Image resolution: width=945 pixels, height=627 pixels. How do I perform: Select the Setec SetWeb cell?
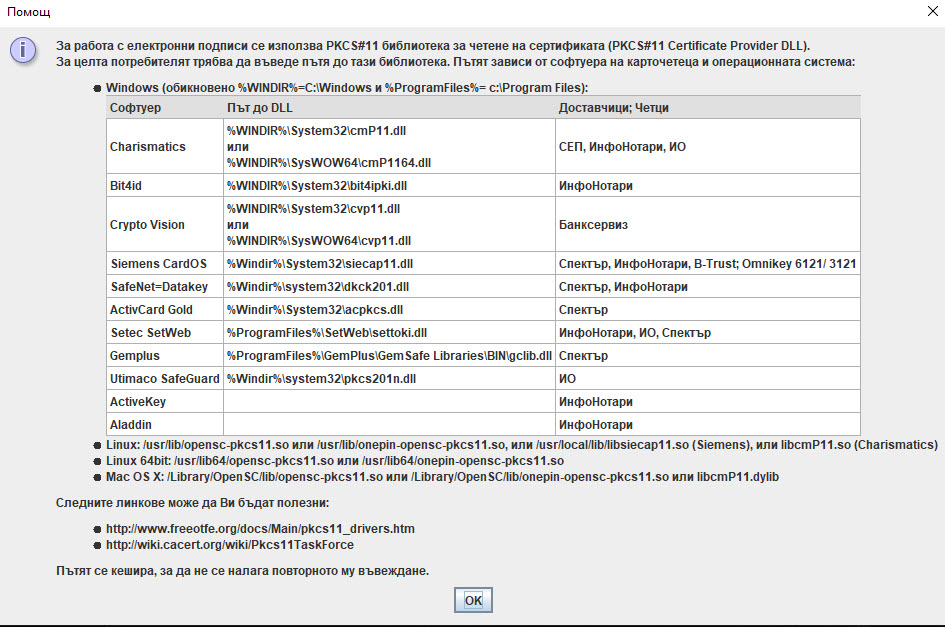165,332
